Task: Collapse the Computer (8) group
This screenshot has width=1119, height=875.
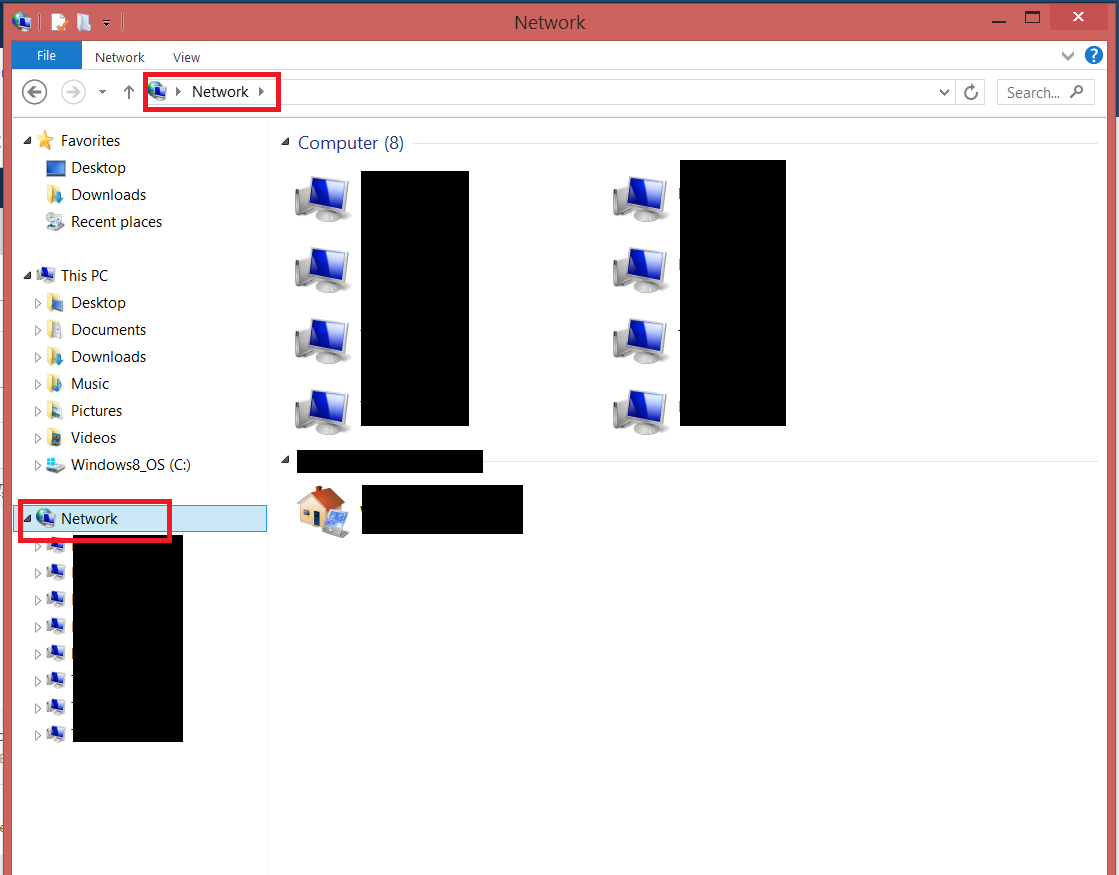Action: [x=287, y=143]
